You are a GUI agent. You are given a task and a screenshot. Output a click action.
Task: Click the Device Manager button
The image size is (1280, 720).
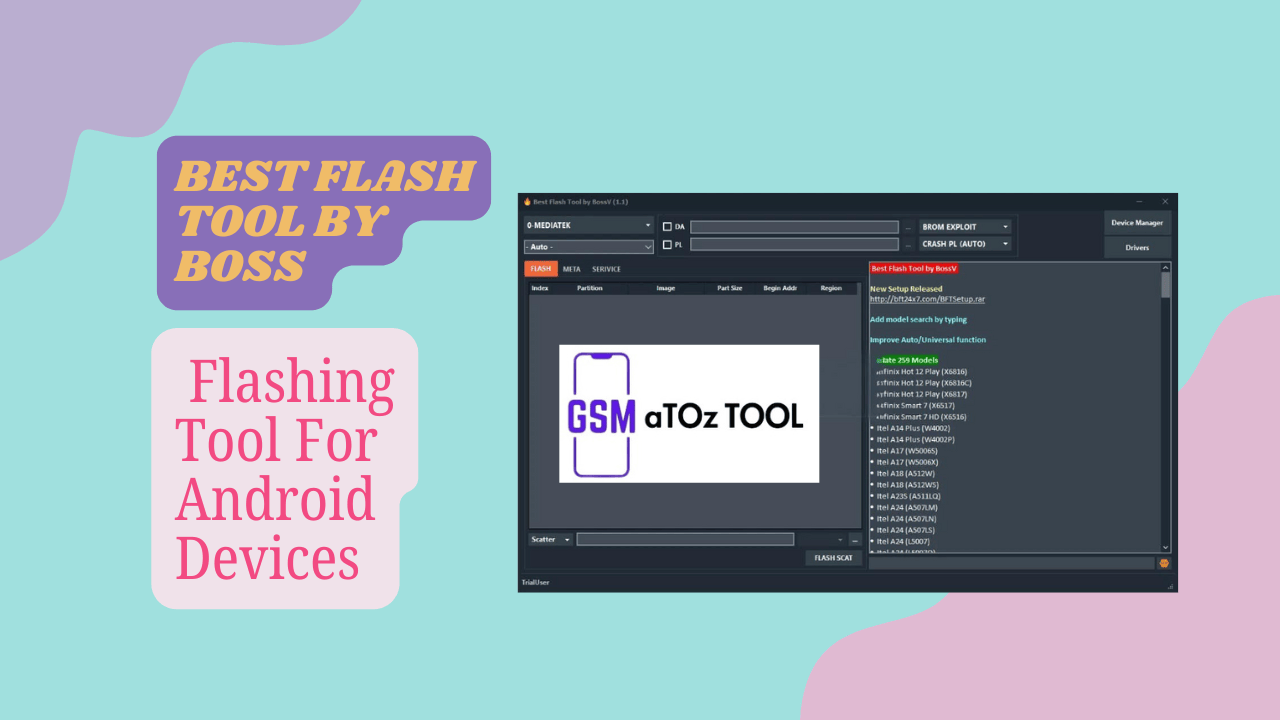click(1137, 222)
